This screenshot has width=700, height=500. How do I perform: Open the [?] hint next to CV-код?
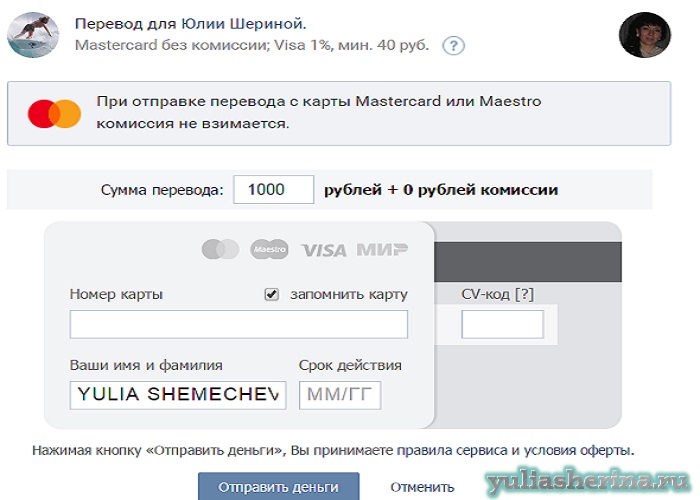[x=524, y=294]
